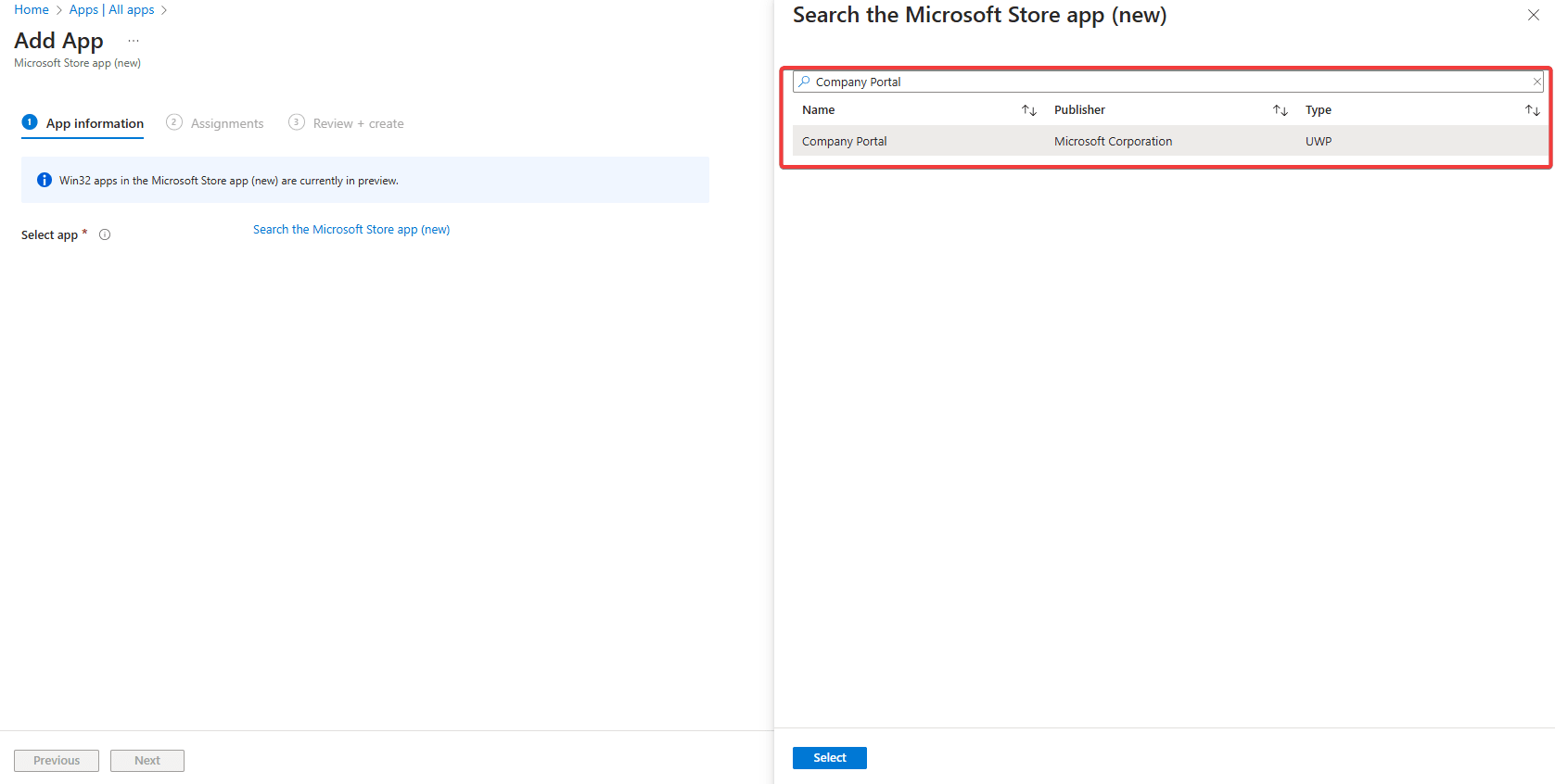This screenshot has height=784, width=1555.
Task: Click the Name column header
Action: point(819,109)
